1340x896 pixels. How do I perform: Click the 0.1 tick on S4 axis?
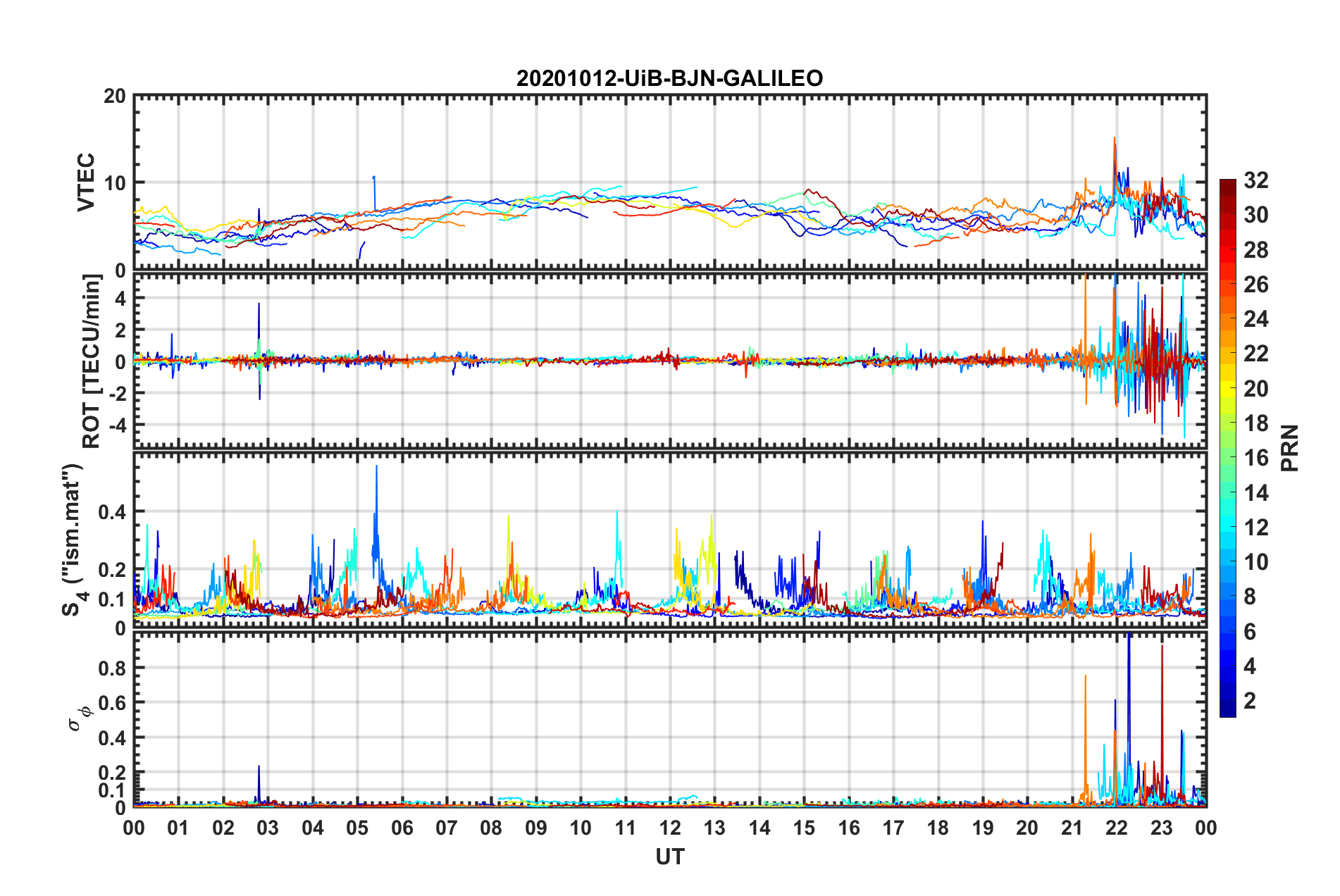coord(112,599)
